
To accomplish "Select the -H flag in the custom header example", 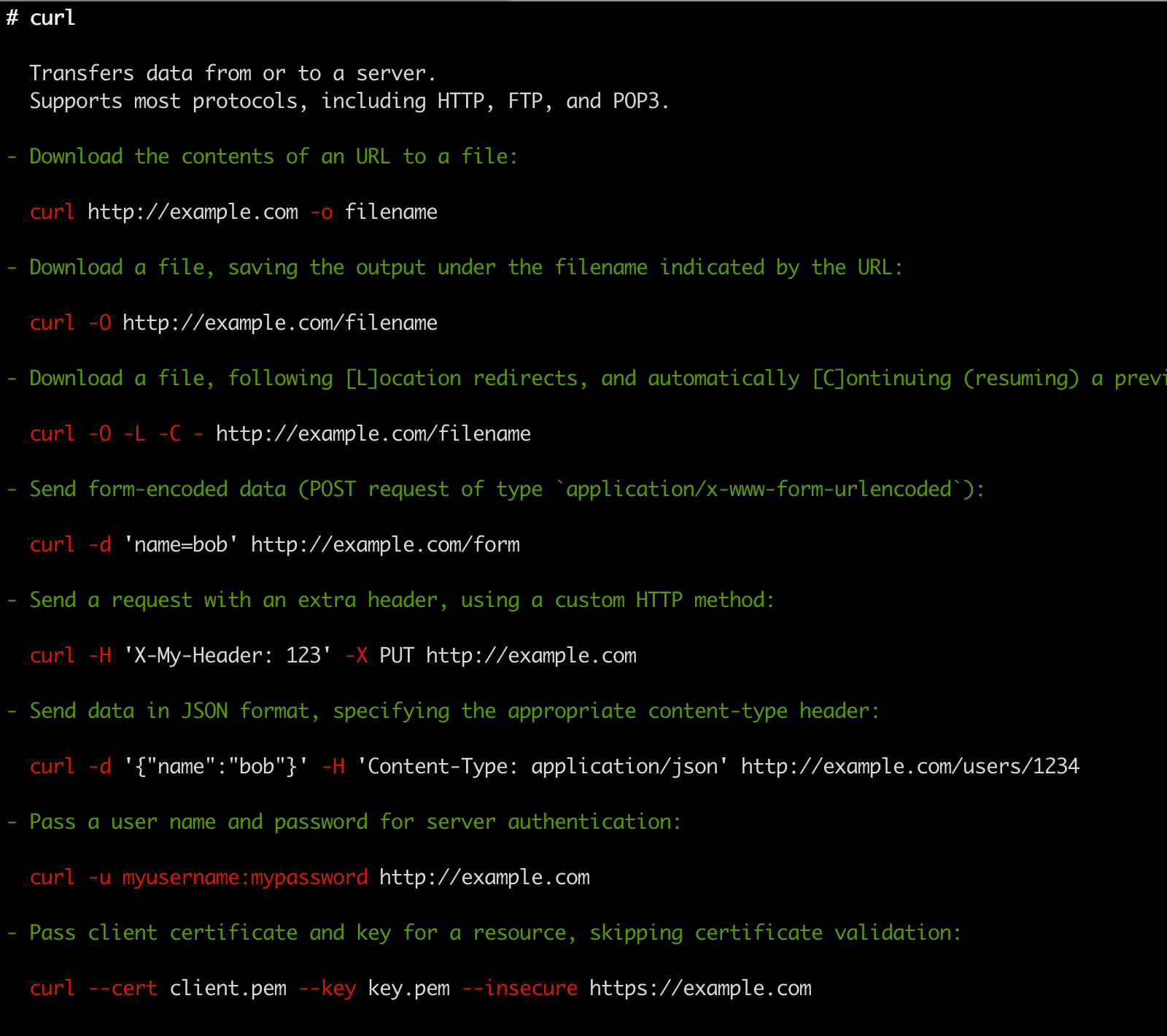I will tap(100, 655).
